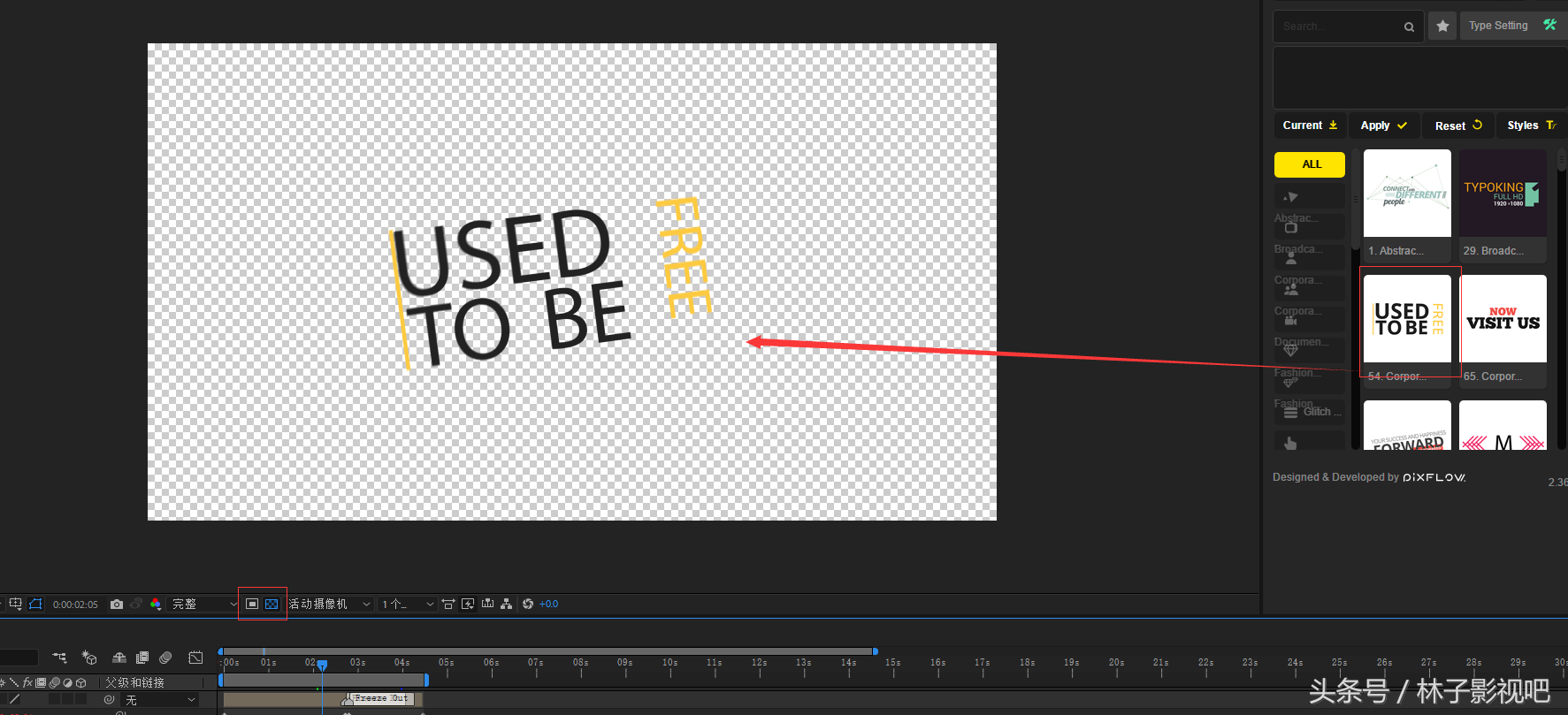Click the Current button
This screenshot has width=1568, height=715.
(x=1310, y=126)
